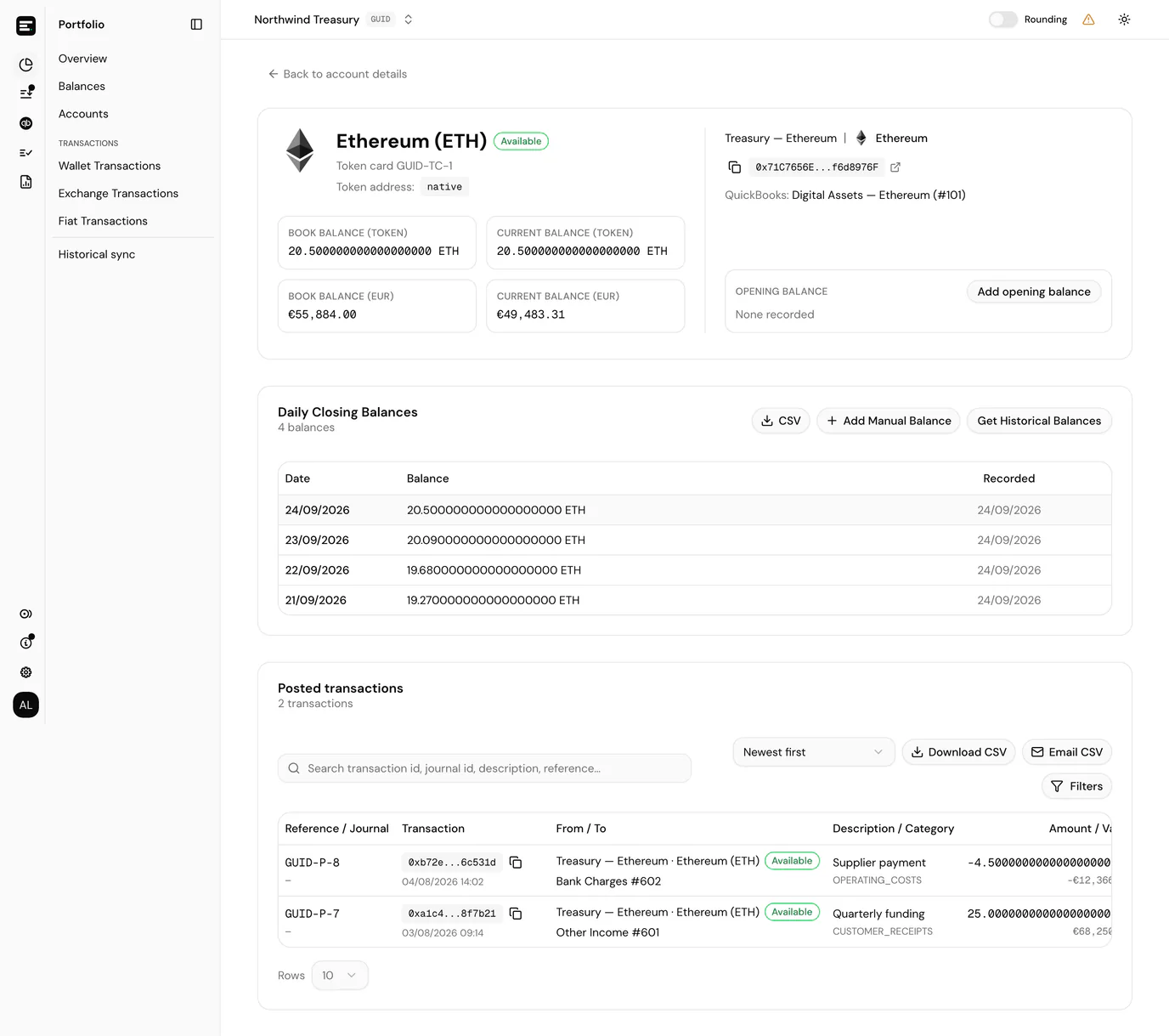
Task: Open Balances in sidebar
Action: (82, 87)
